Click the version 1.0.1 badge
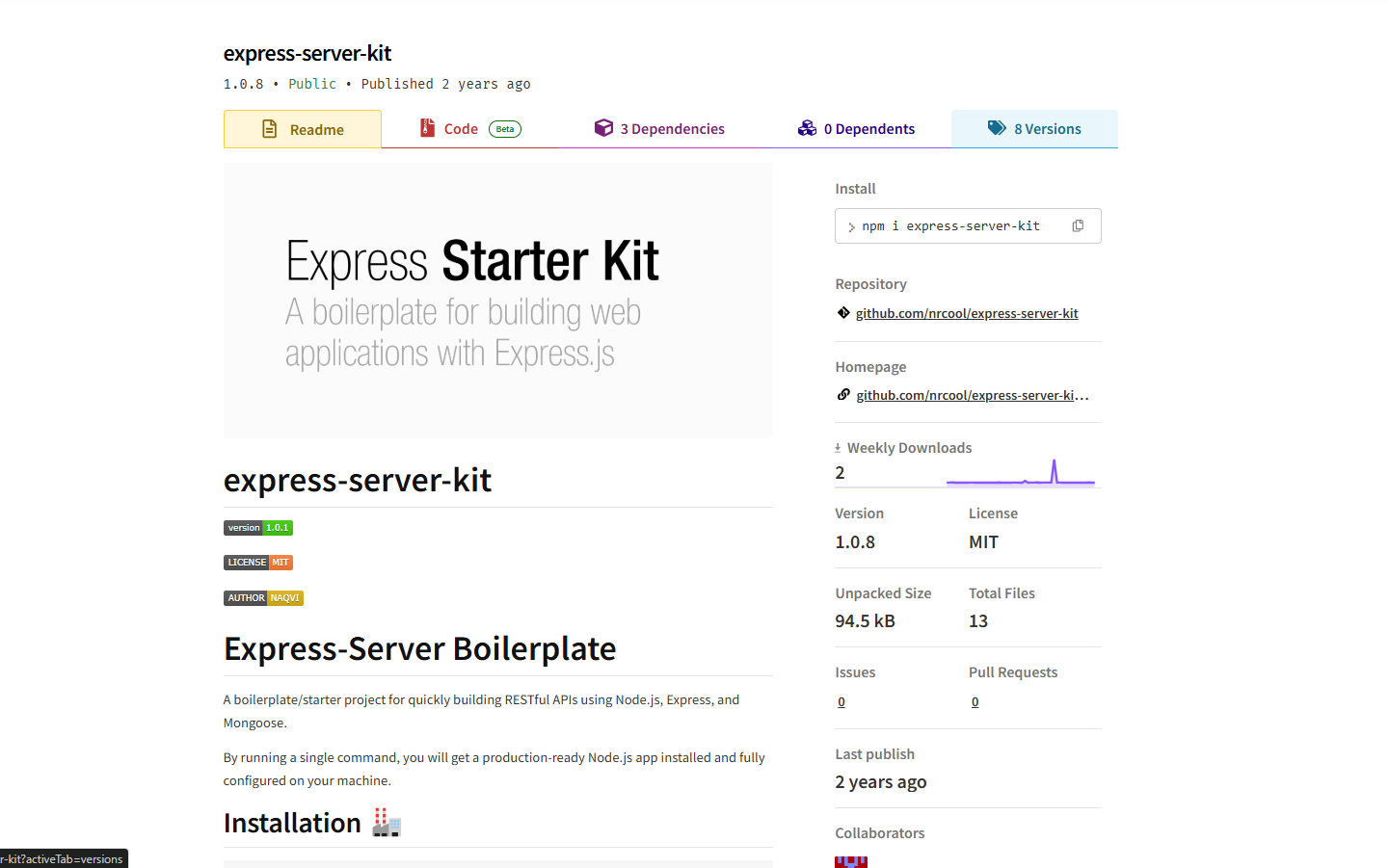Viewport: 1389px width, 868px height. [x=258, y=528]
